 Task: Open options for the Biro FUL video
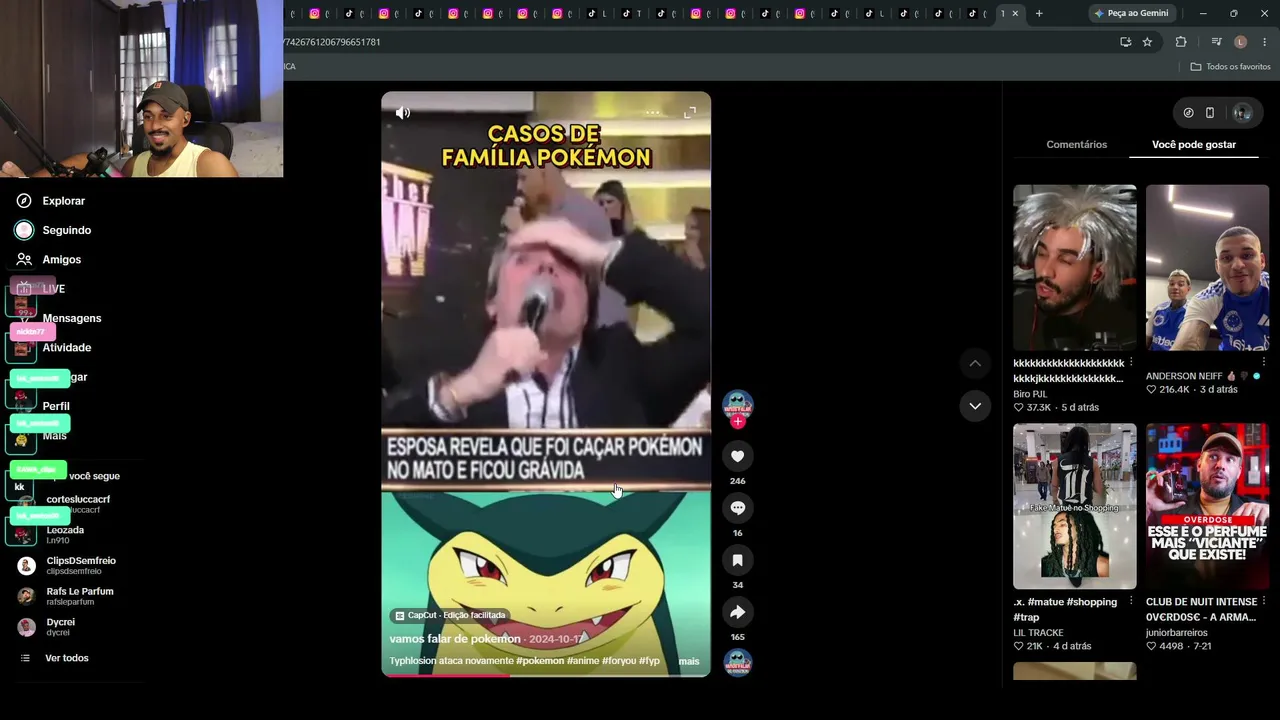coord(1131,362)
